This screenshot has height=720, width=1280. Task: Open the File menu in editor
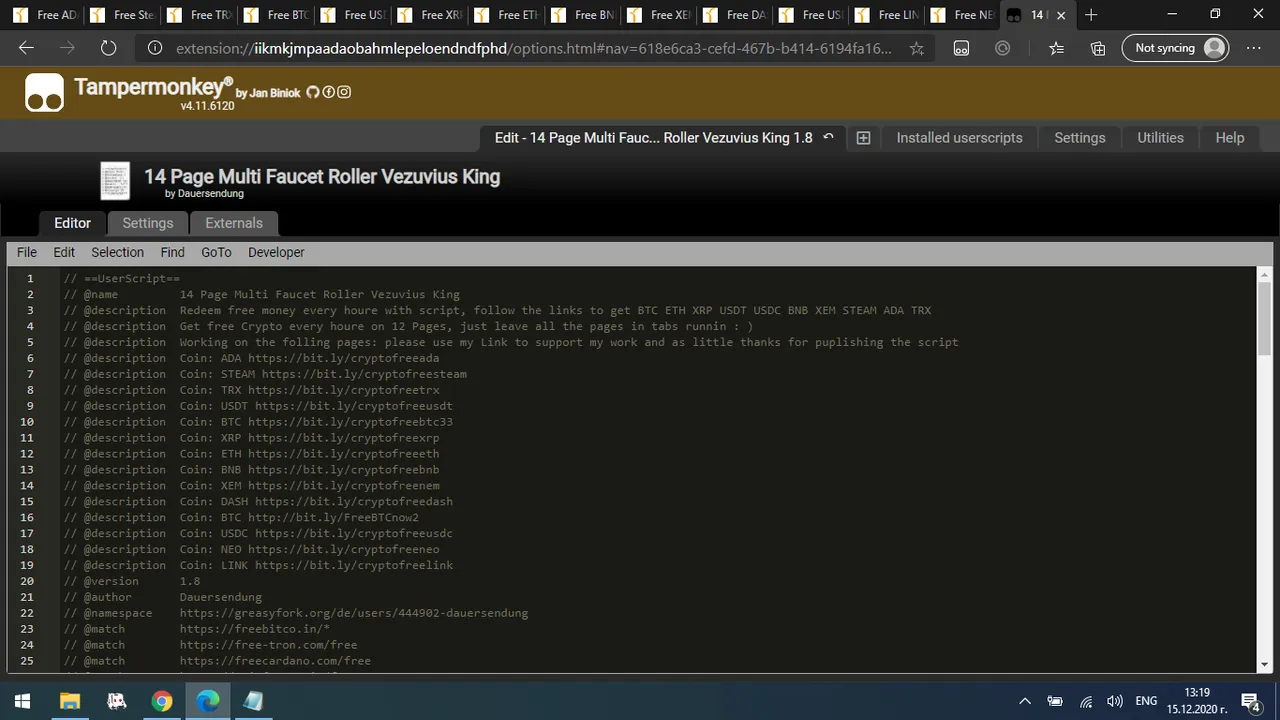[x=27, y=252]
